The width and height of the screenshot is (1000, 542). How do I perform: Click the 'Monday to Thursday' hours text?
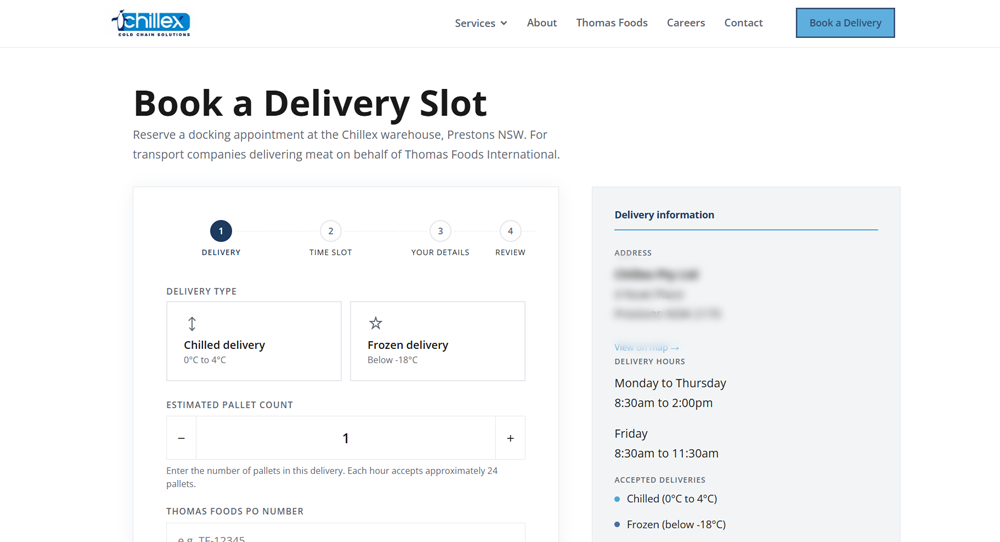(x=670, y=383)
